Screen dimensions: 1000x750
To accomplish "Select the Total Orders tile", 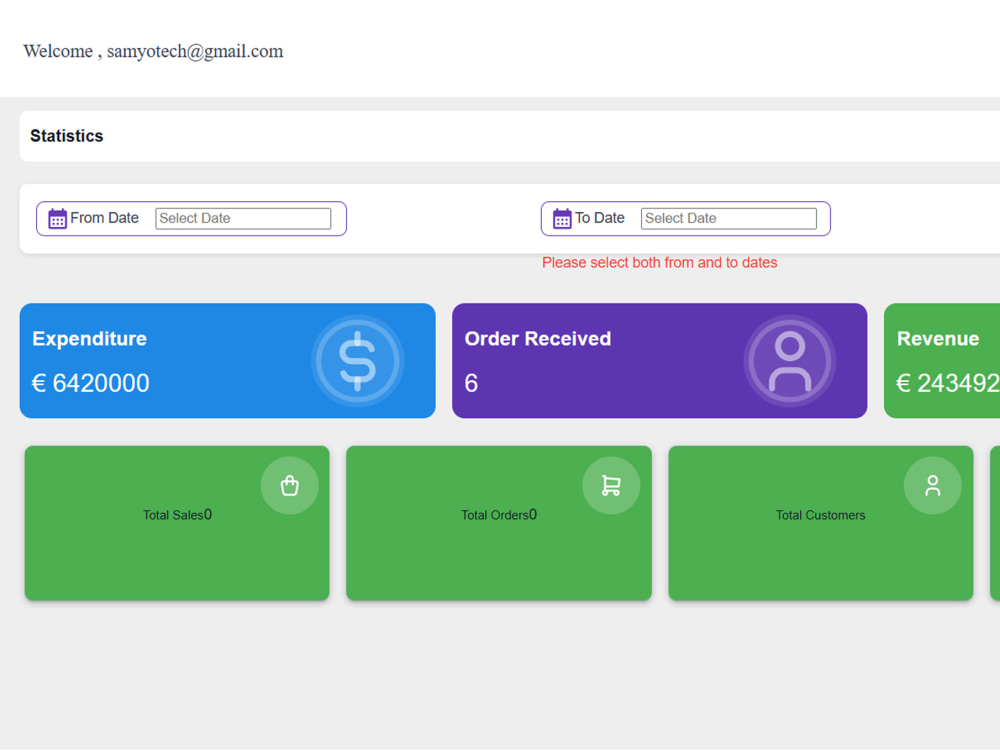I will pos(499,523).
